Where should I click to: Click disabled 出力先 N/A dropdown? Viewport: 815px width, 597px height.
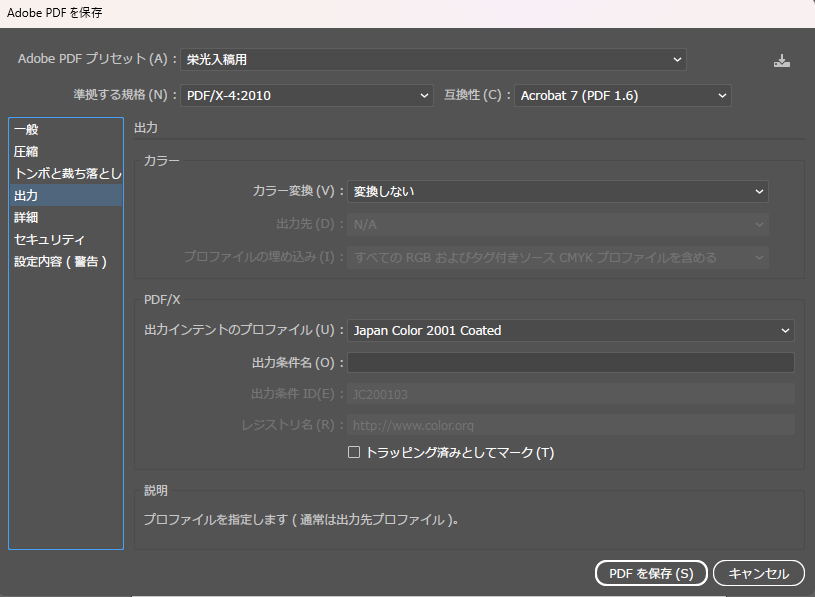coord(558,224)
